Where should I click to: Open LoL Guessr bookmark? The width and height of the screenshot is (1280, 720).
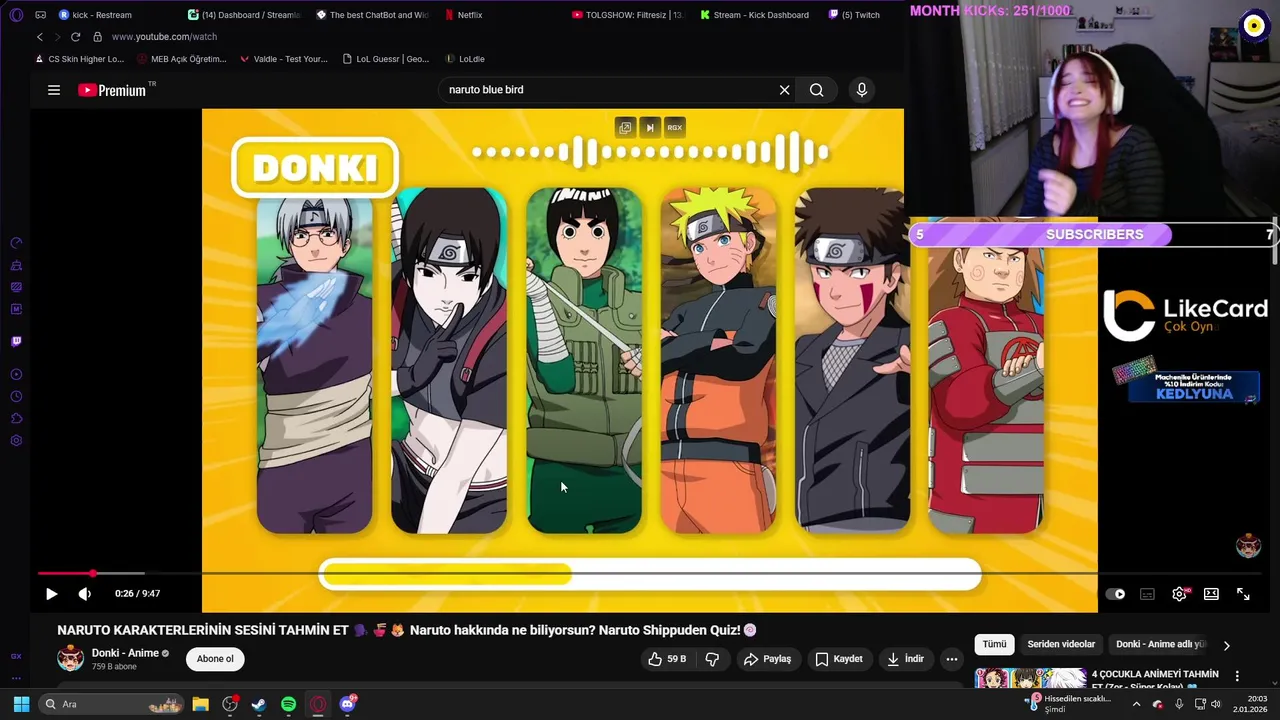tap(386, 59)
